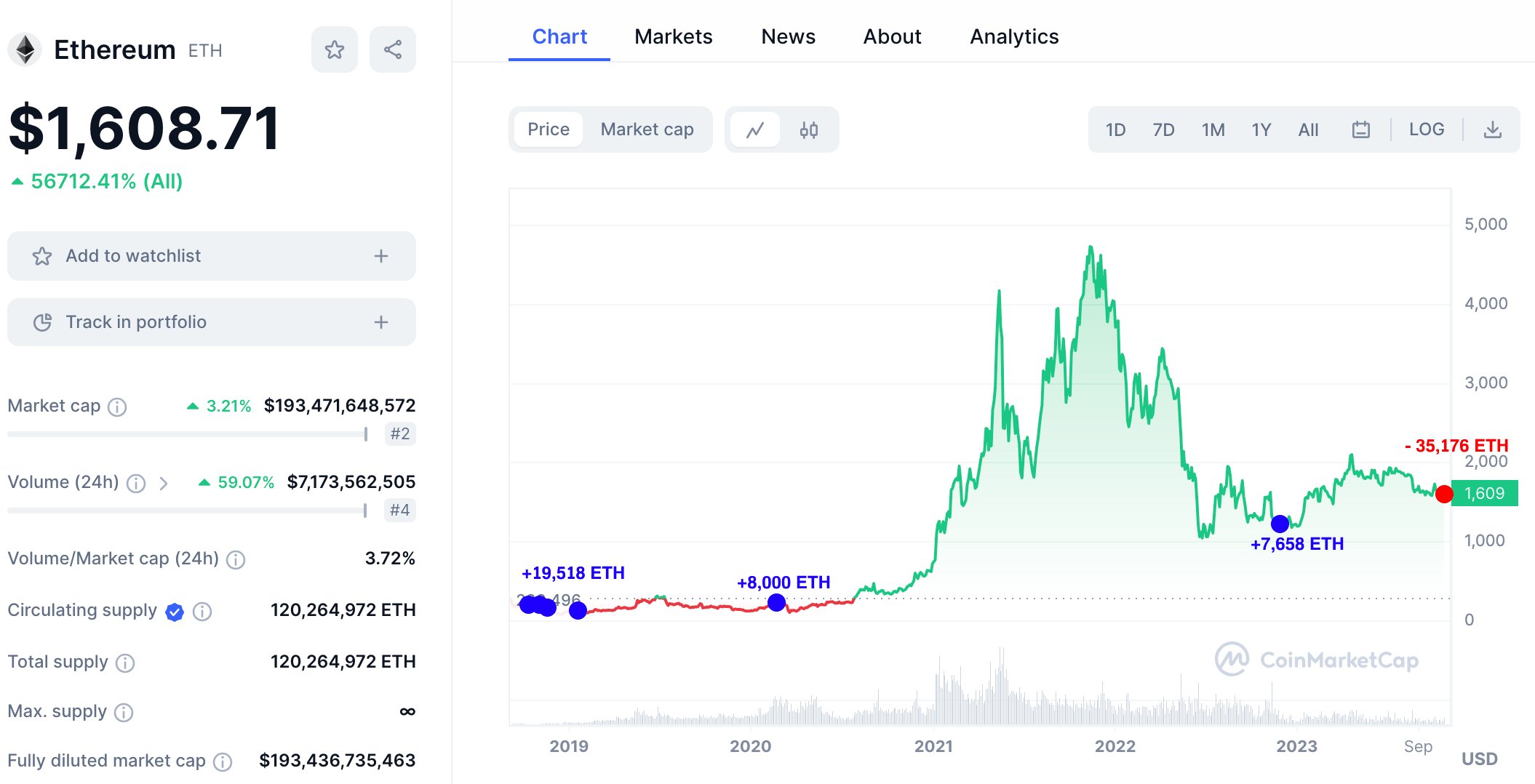Select the 1Y time range button
Viewport: 1535px width, 784px height.
point(1261,129)
